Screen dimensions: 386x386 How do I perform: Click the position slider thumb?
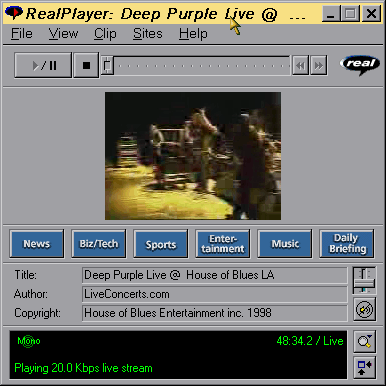pos(107,65)
